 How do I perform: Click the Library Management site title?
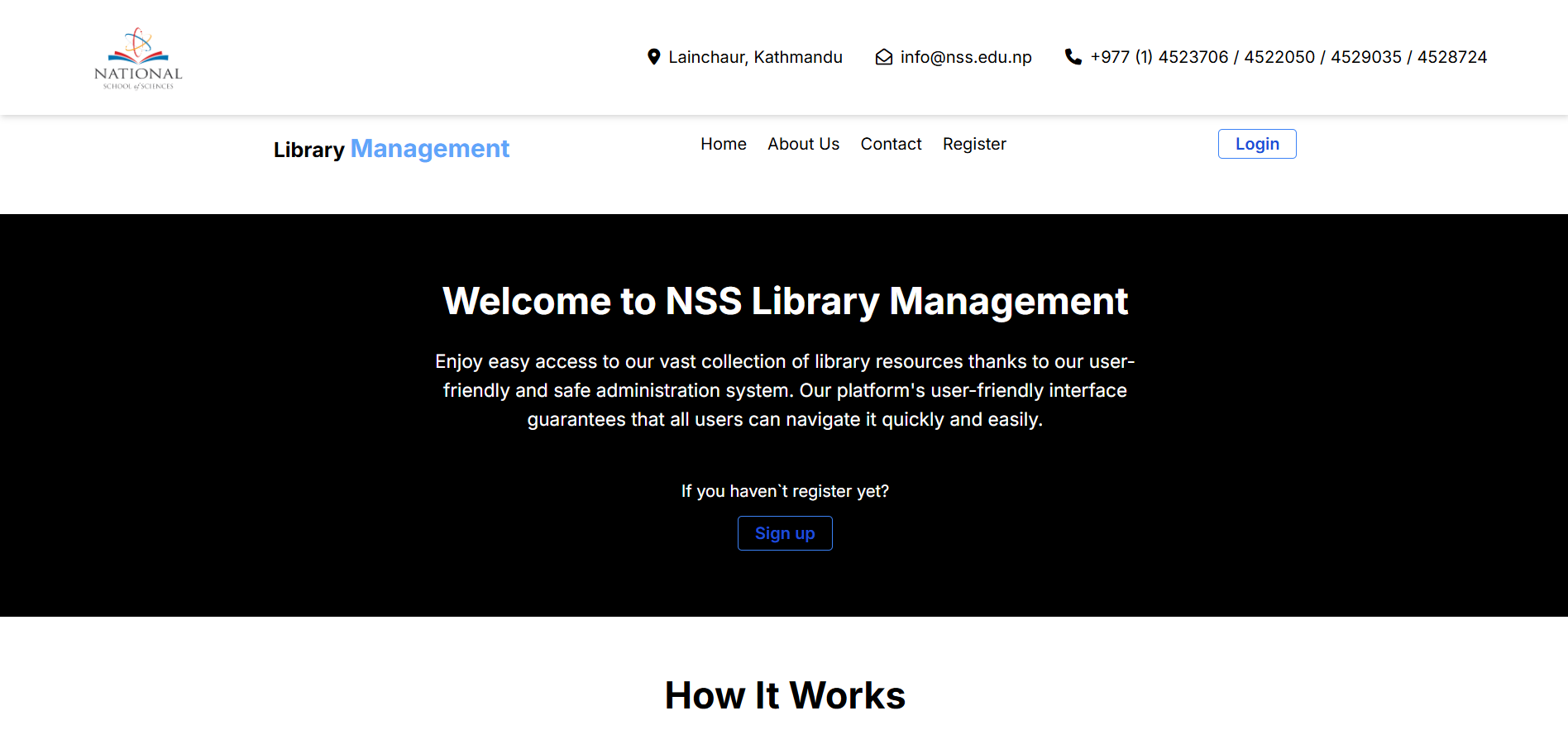(391, 149)
